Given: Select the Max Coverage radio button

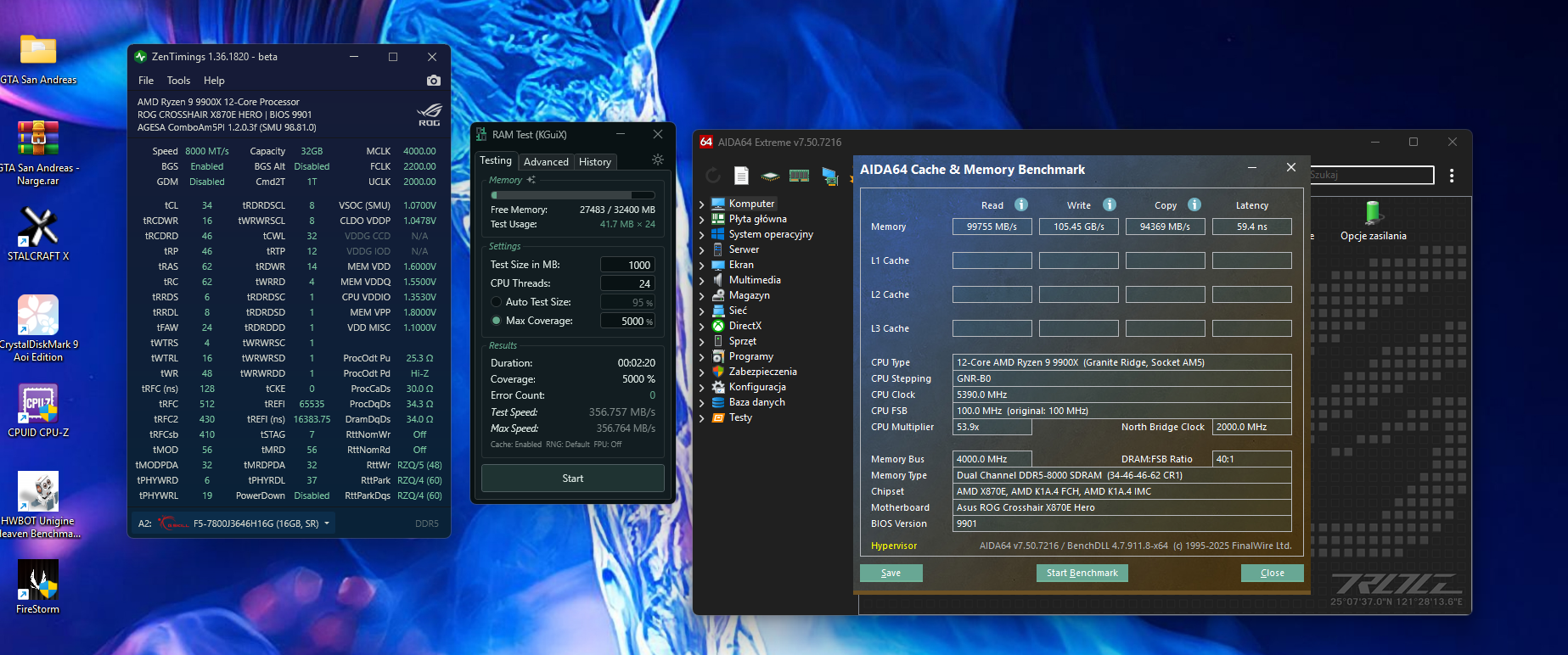Looking at the screenshot, I should [497, 321].
